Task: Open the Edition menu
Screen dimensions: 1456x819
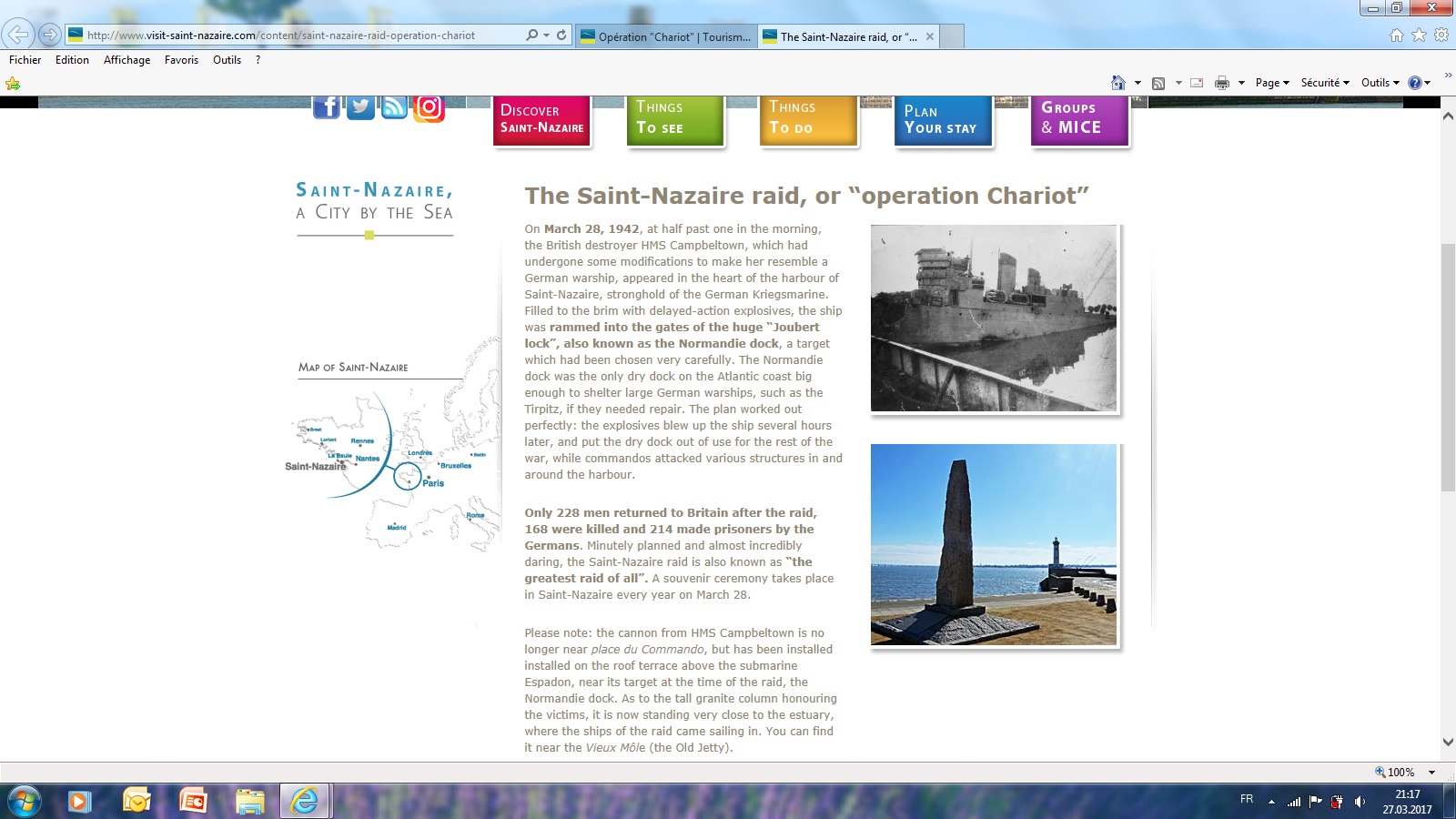Action: click(x=72, y=60)
